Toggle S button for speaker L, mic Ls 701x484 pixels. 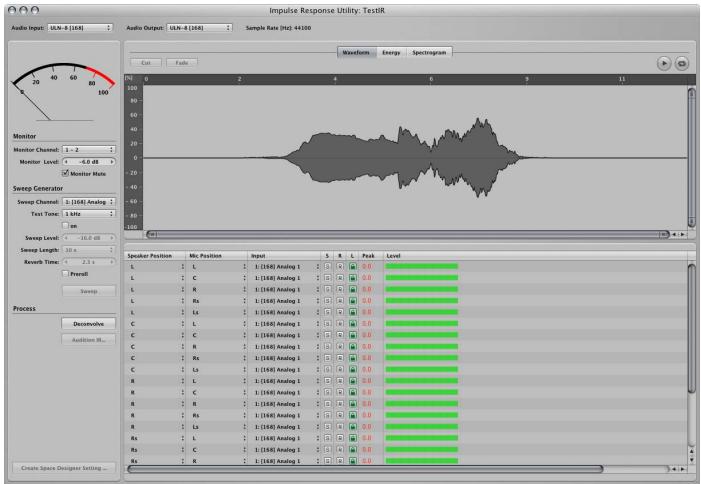pos(327,312)
